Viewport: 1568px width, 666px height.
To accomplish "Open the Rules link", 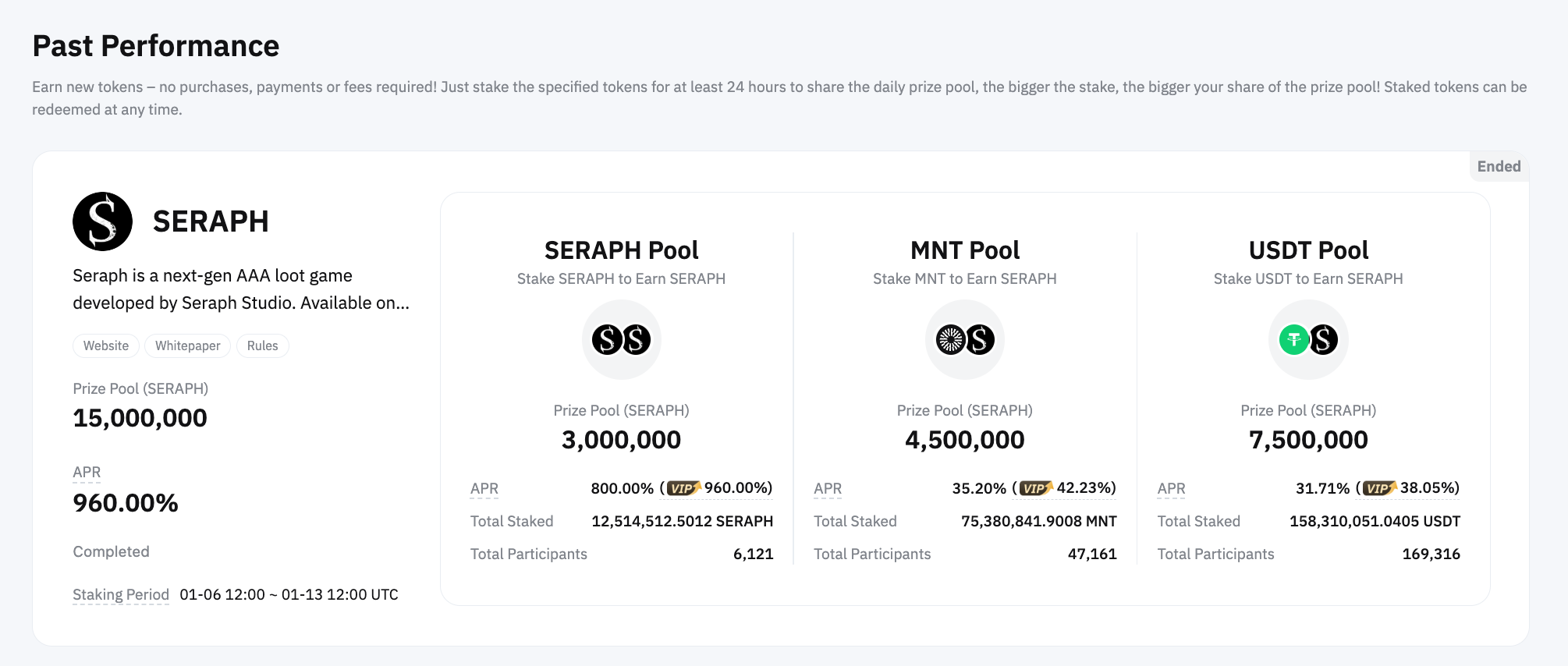I will pyautogui.click(x=262, y=345).
